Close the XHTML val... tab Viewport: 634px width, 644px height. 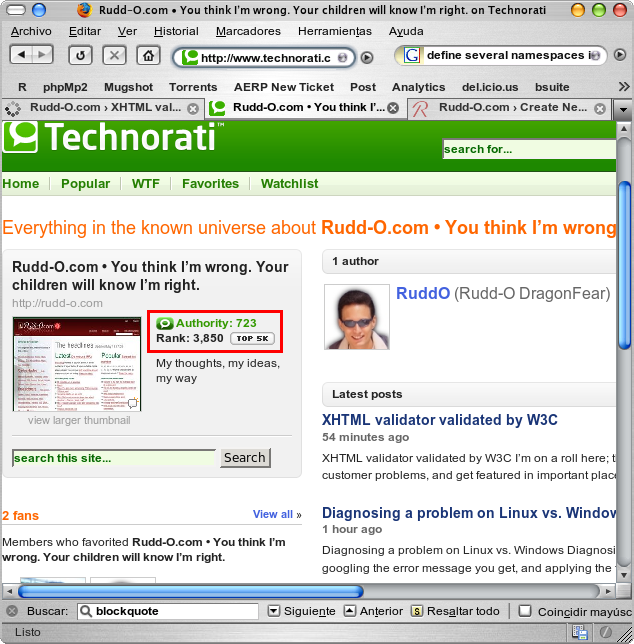pos(193,109)
